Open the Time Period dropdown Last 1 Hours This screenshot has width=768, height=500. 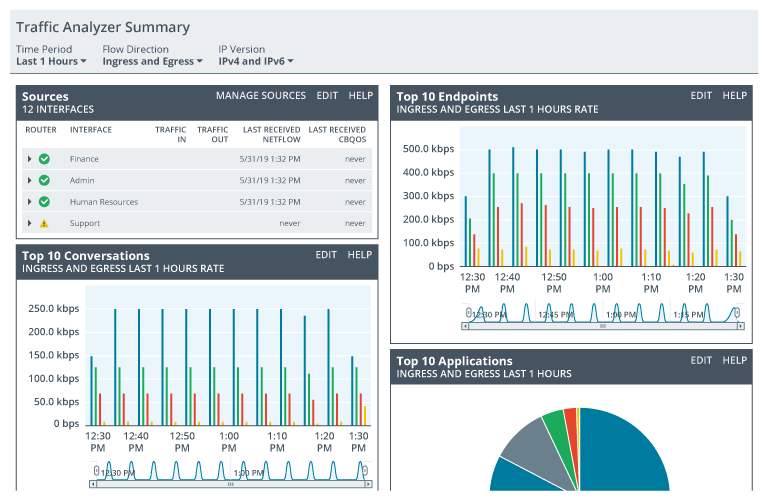pyautogui.click(x=51, y=61)
